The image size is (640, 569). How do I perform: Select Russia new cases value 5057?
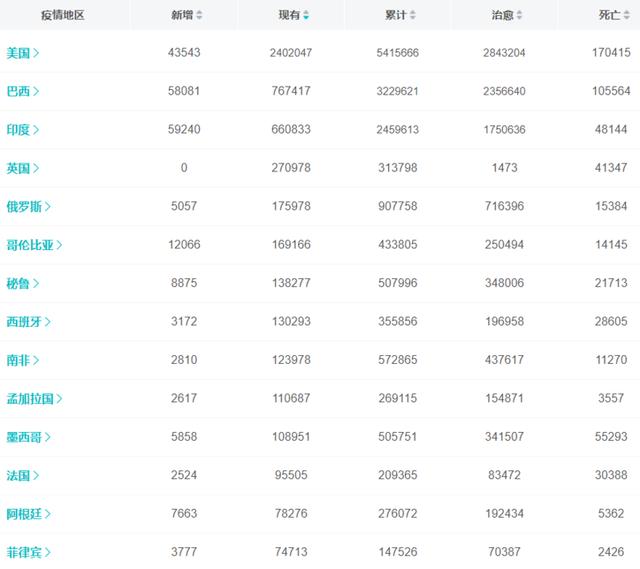[184, 206]
